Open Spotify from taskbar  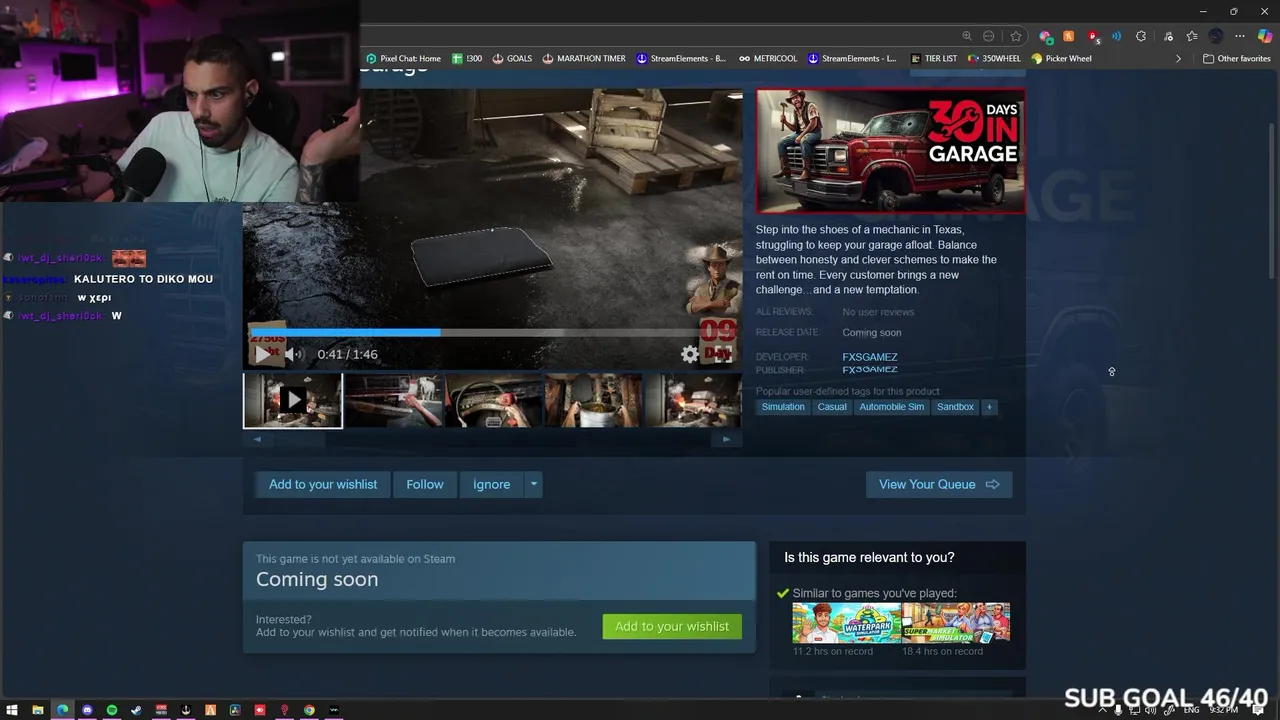[x=112, y=710]
